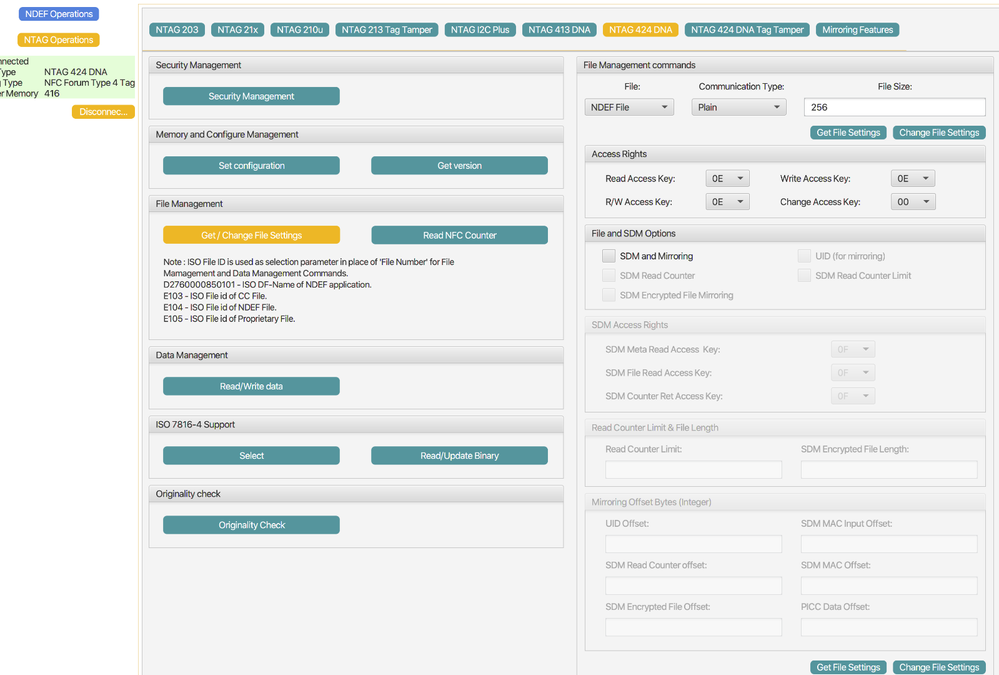Open the R/W Access Key dropdown
Screen dimensions: 999x675
pos(727,202)
